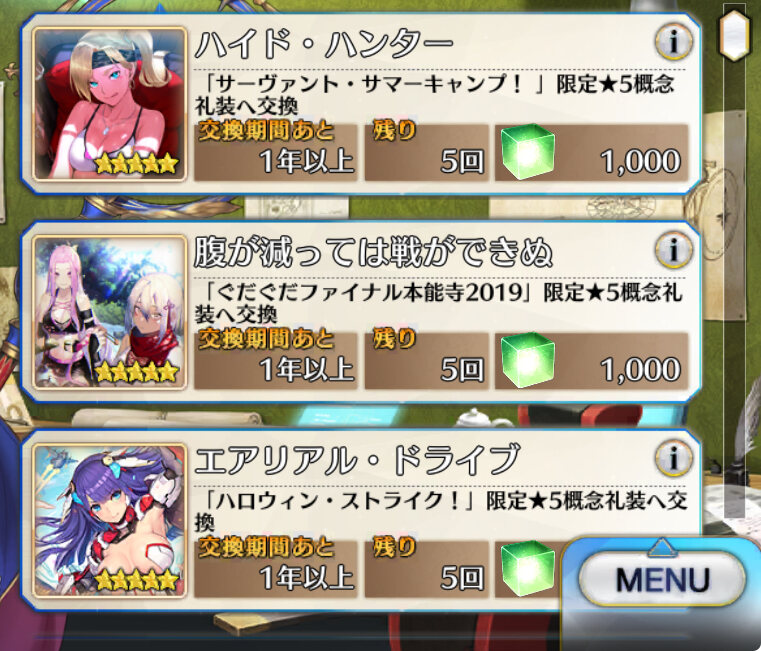Click the scrollbar track below the handle
761x651 pixels.
coord(734,291)
